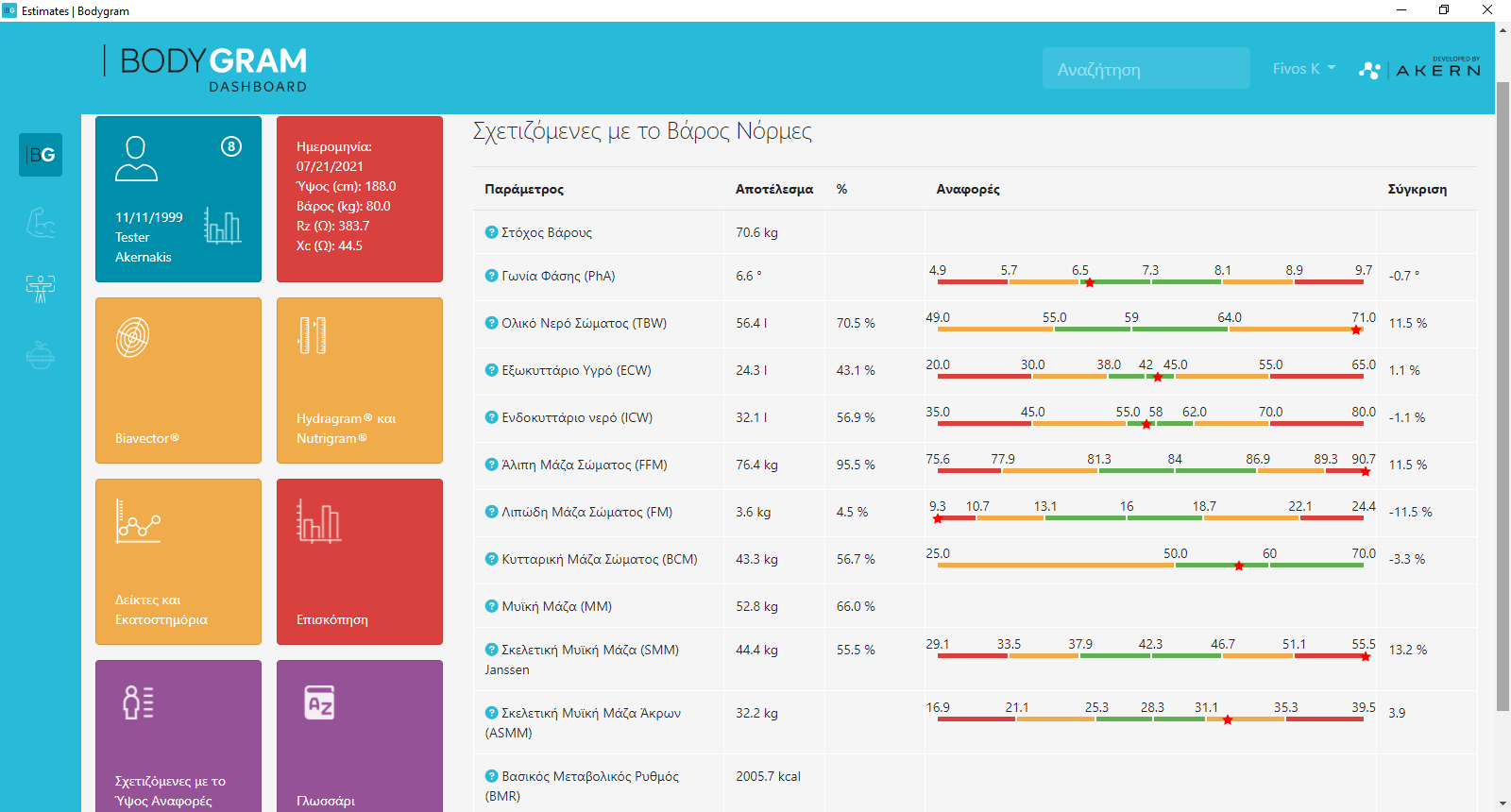Expand the Fivos K user dropdown
The width and height of the screenshot is (1511, 812).
tap(1304, 68)
